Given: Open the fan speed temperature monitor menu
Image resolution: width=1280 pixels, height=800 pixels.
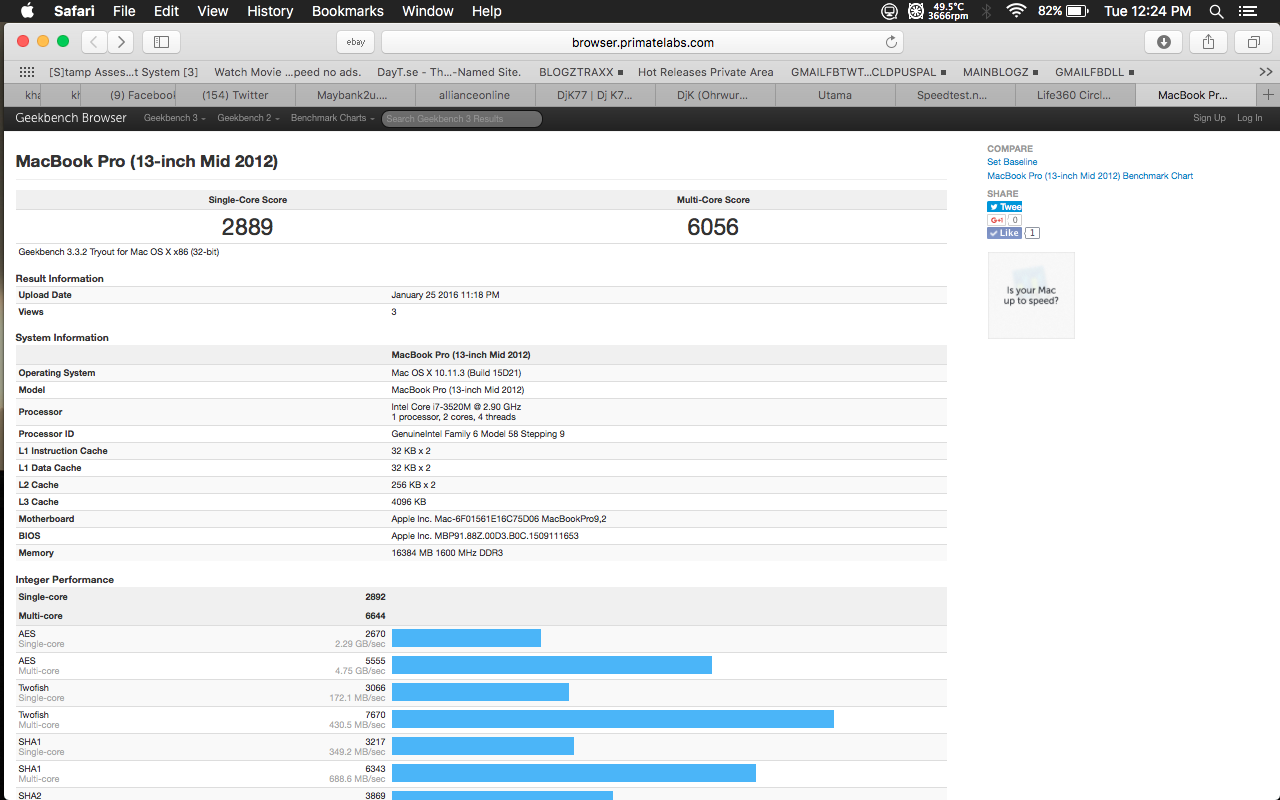Looking at the screenshot, I should point(938,11).
